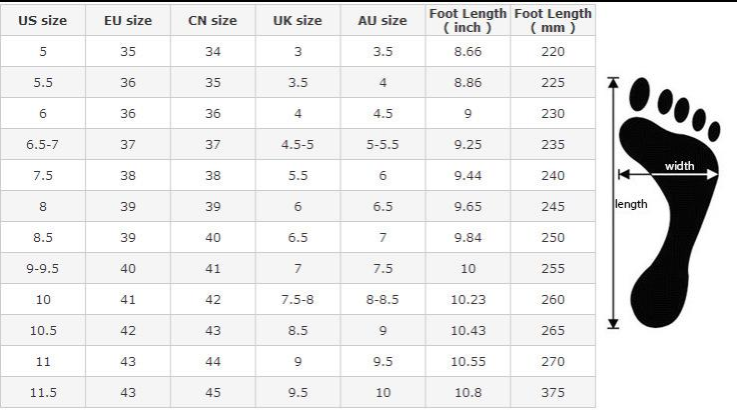The height and width of the screenshot is (412, 737).
Task: Click the Foot Length (mm) header
Action: coord(551,19)
